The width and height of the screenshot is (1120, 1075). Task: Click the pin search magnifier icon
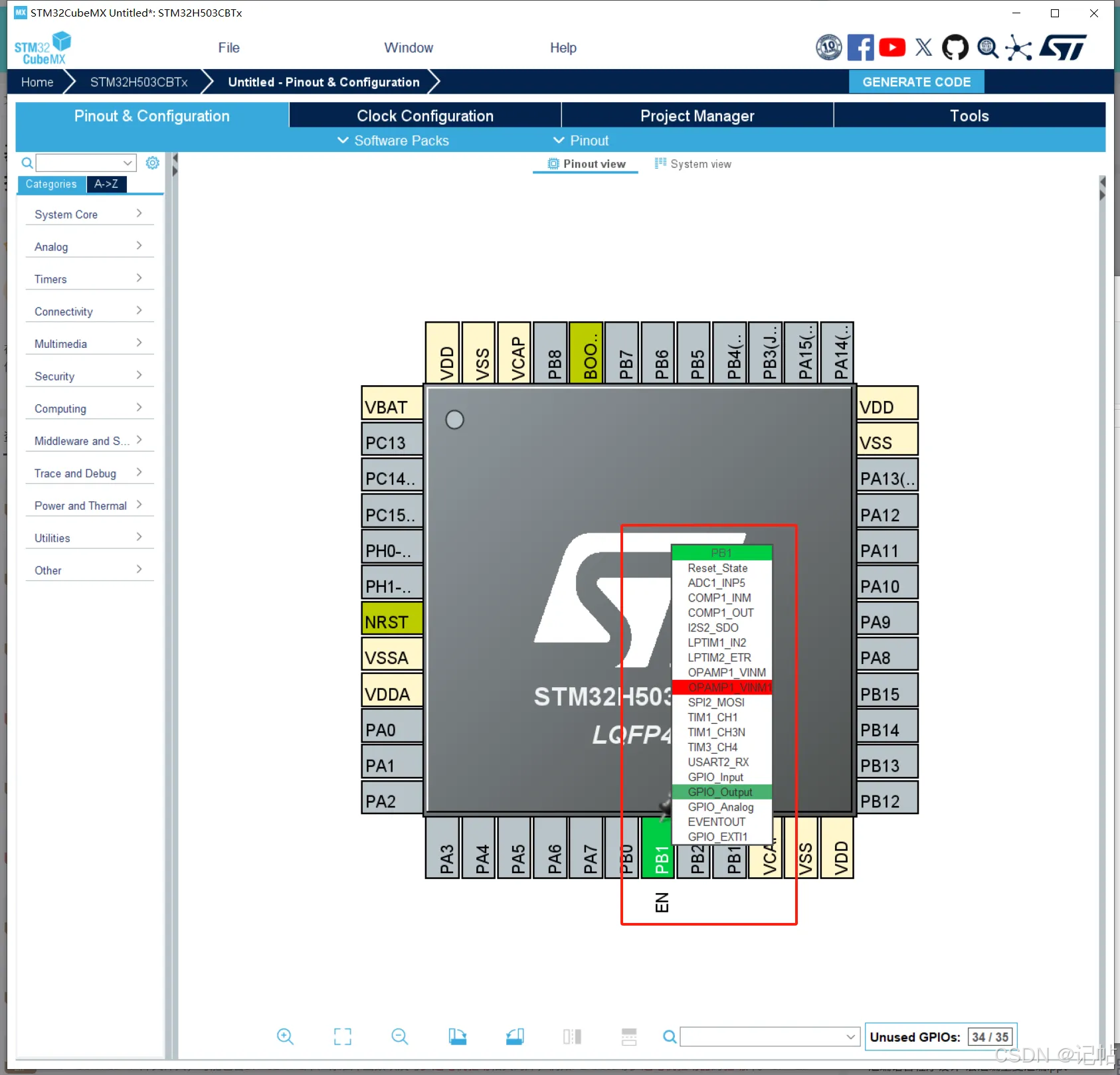(670, 1036)
